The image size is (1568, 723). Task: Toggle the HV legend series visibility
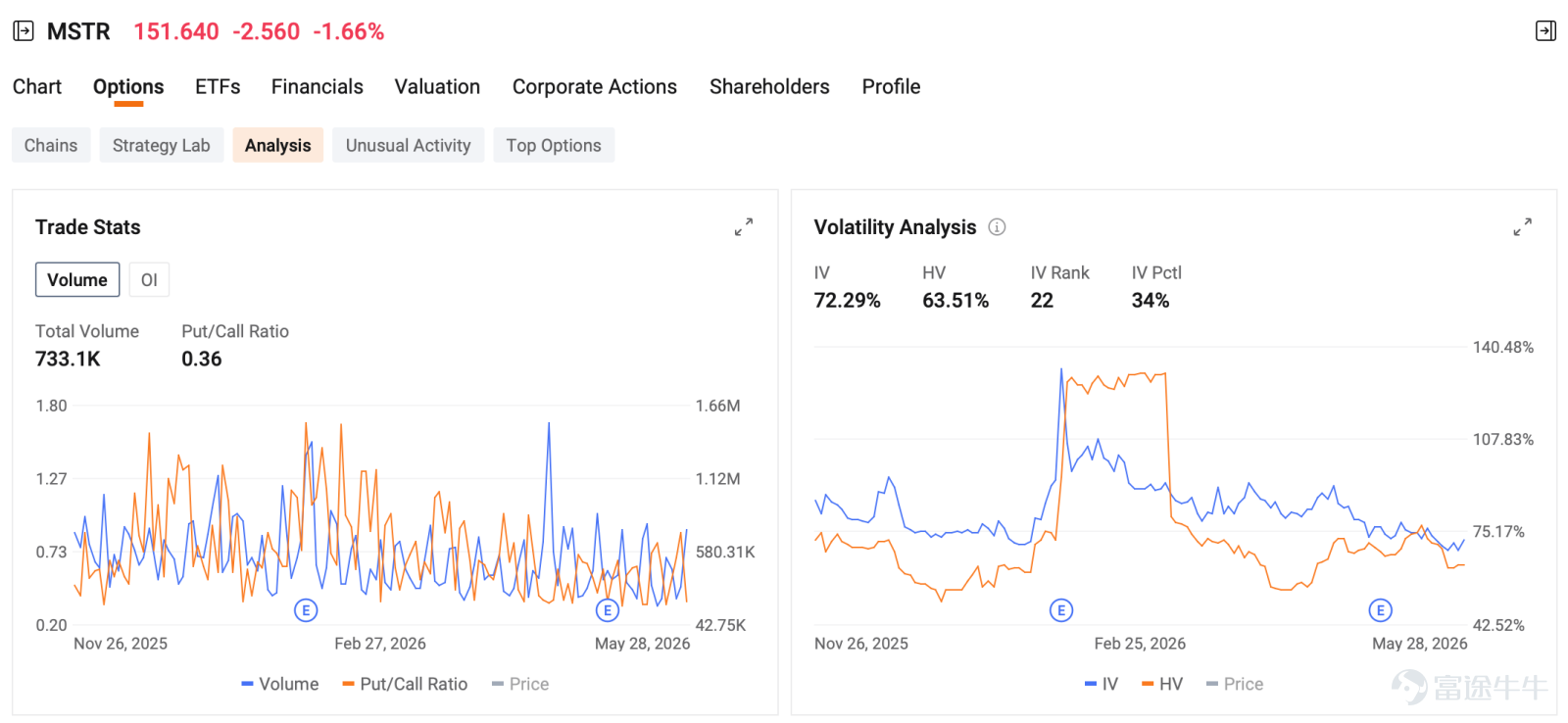[x=1162, y=684]
